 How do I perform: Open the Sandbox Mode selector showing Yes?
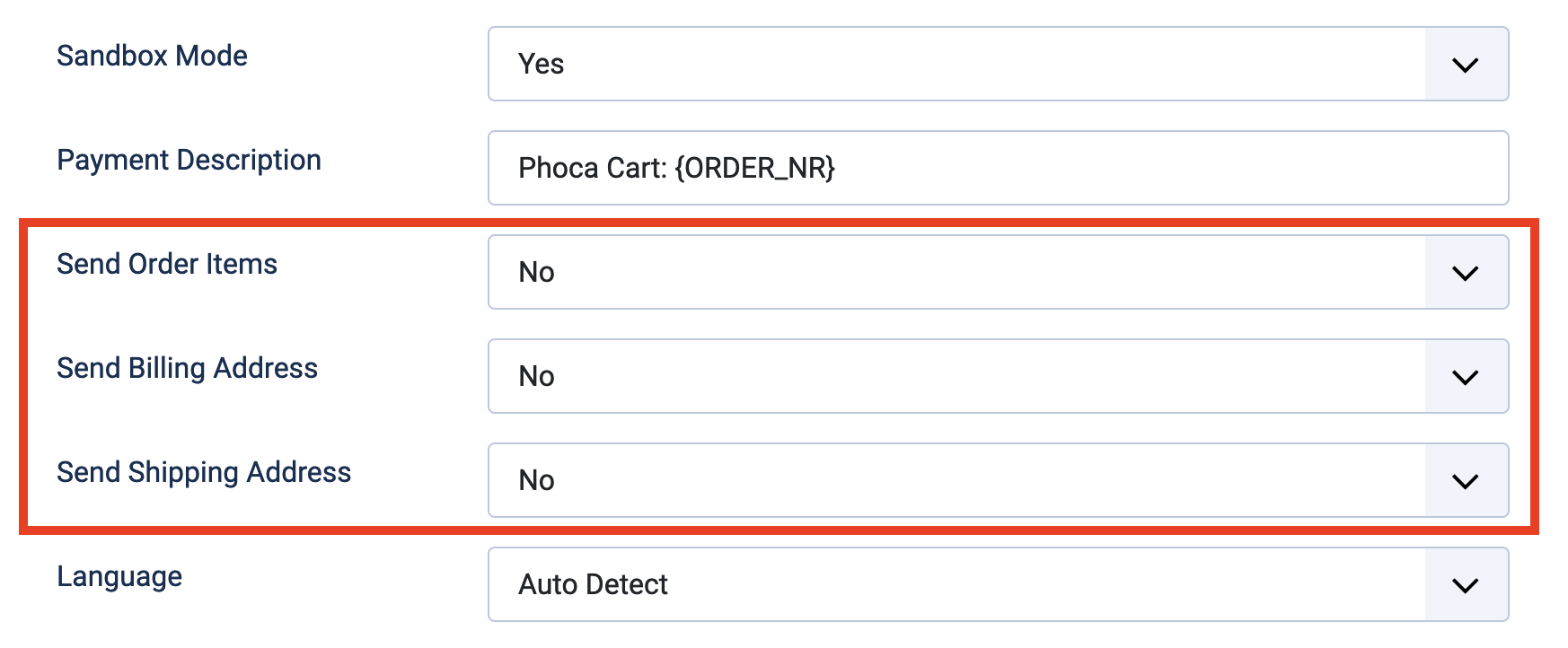(x=898, y=64)
